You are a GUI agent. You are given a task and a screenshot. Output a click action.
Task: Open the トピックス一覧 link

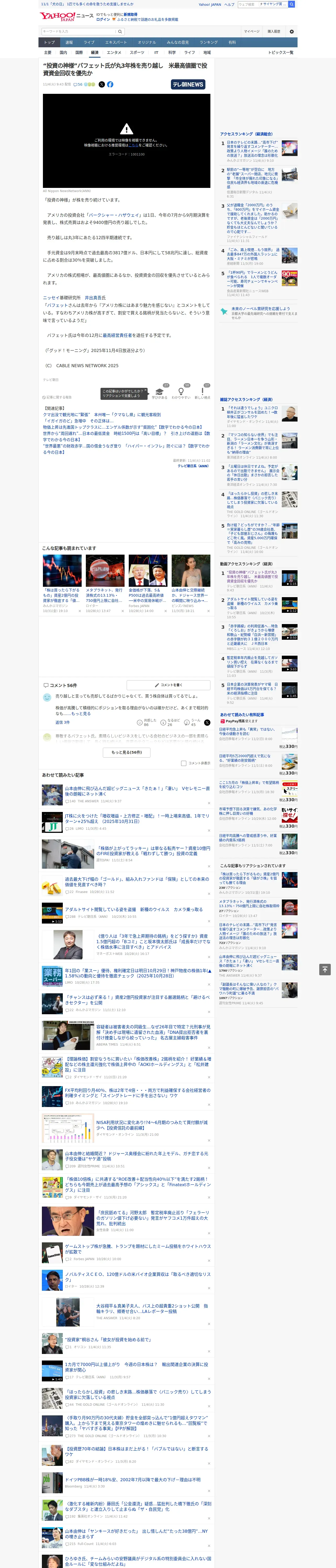pyautogui.click(x=281, y=52)
